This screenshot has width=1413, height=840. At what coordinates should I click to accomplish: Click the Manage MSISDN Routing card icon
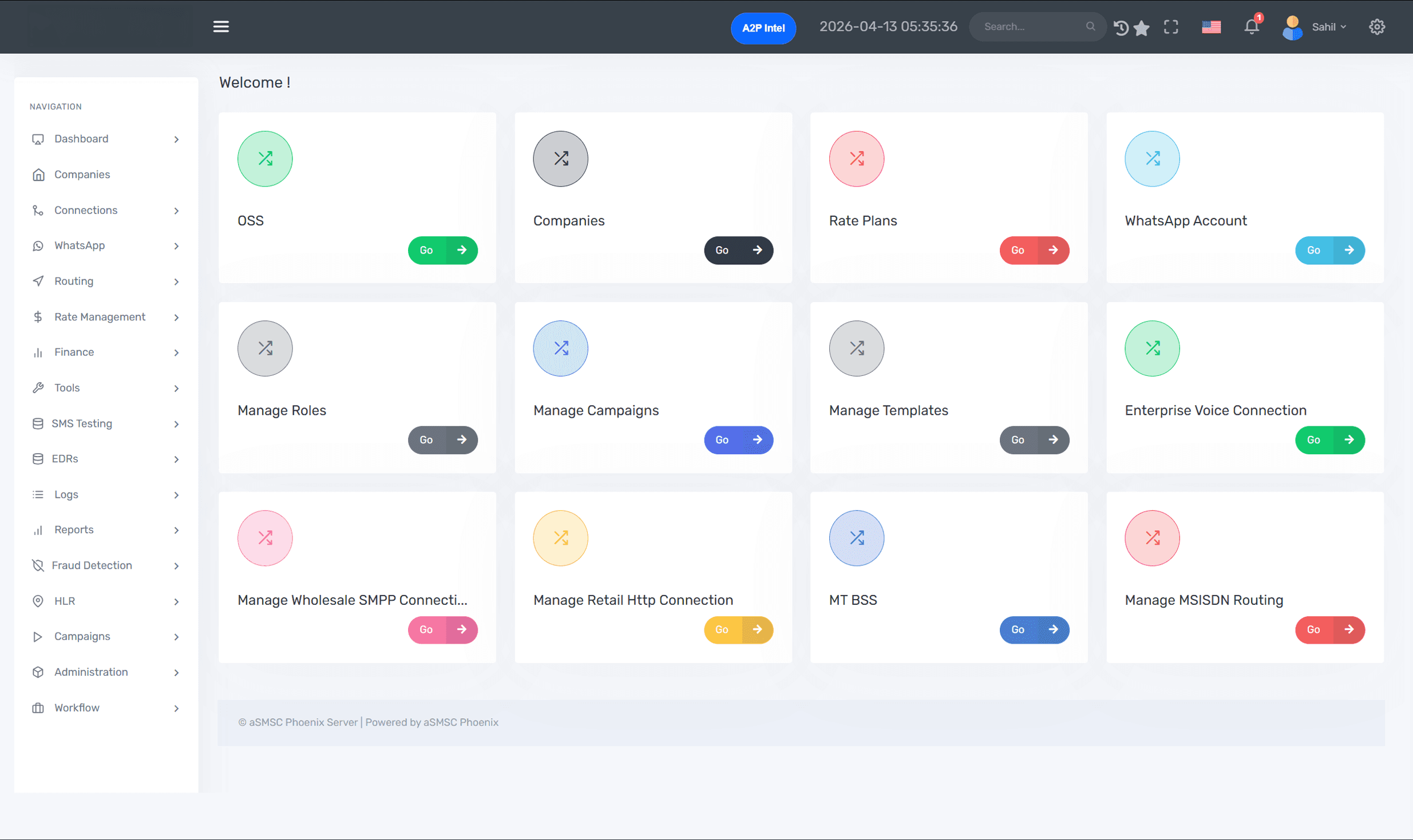1152,538
